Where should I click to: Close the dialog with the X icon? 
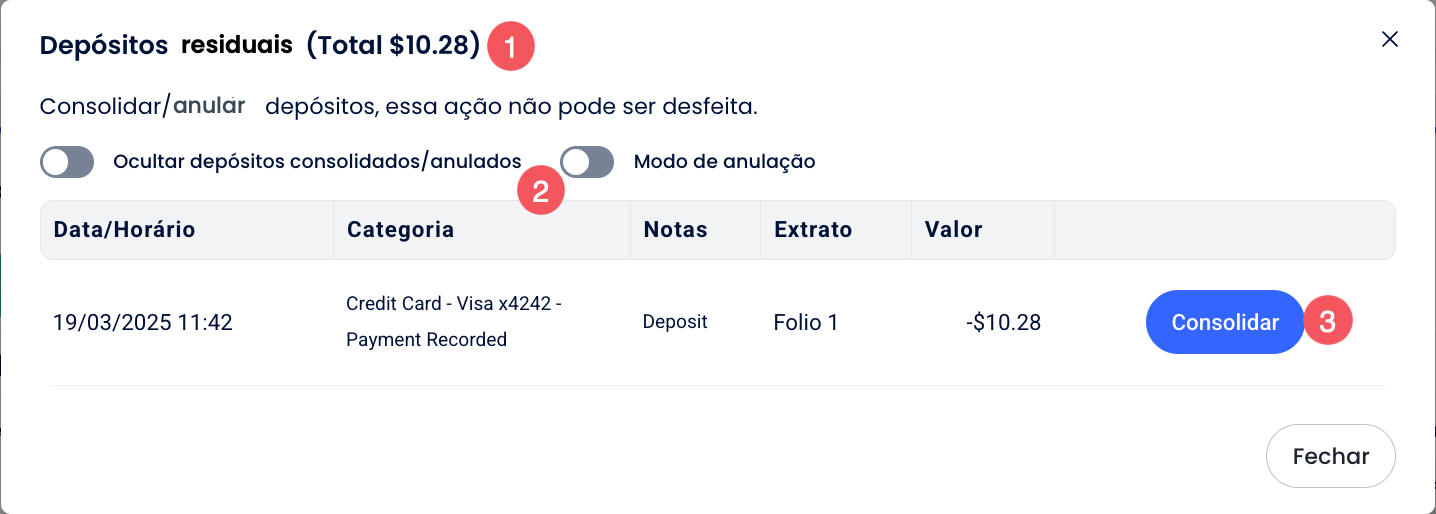1389,40
